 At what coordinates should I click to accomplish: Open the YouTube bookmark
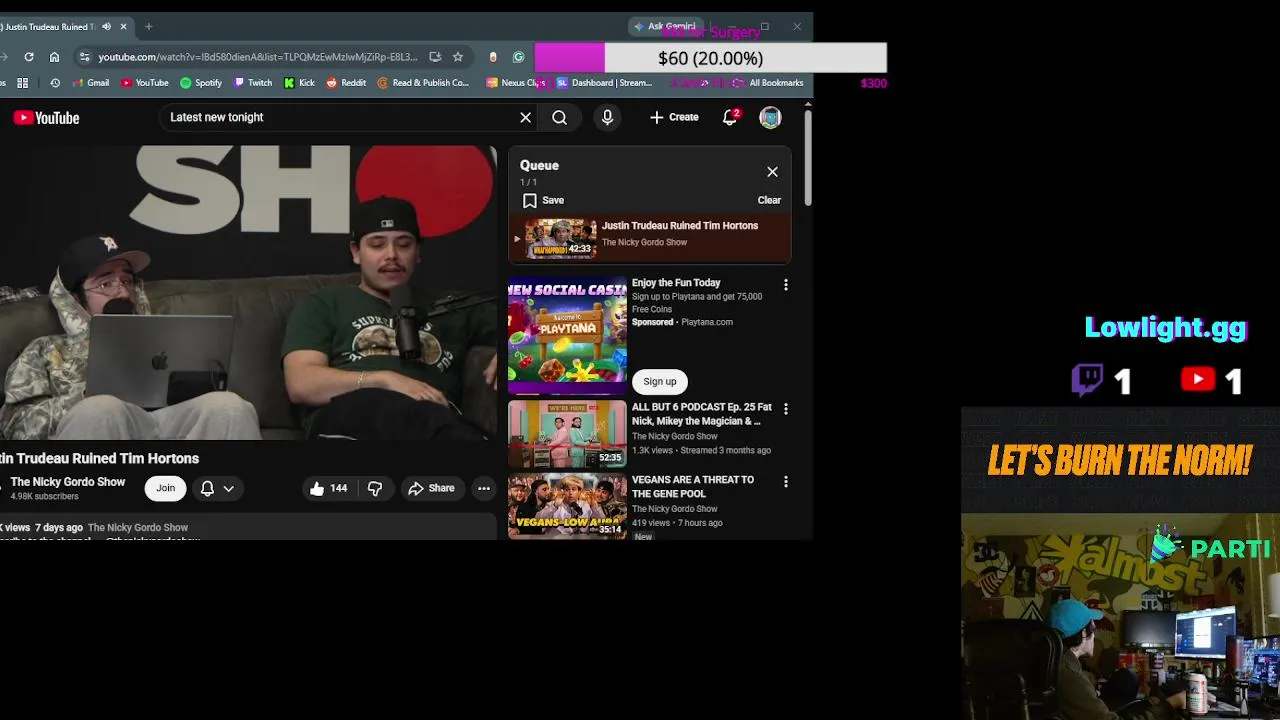tap(145, 83)
